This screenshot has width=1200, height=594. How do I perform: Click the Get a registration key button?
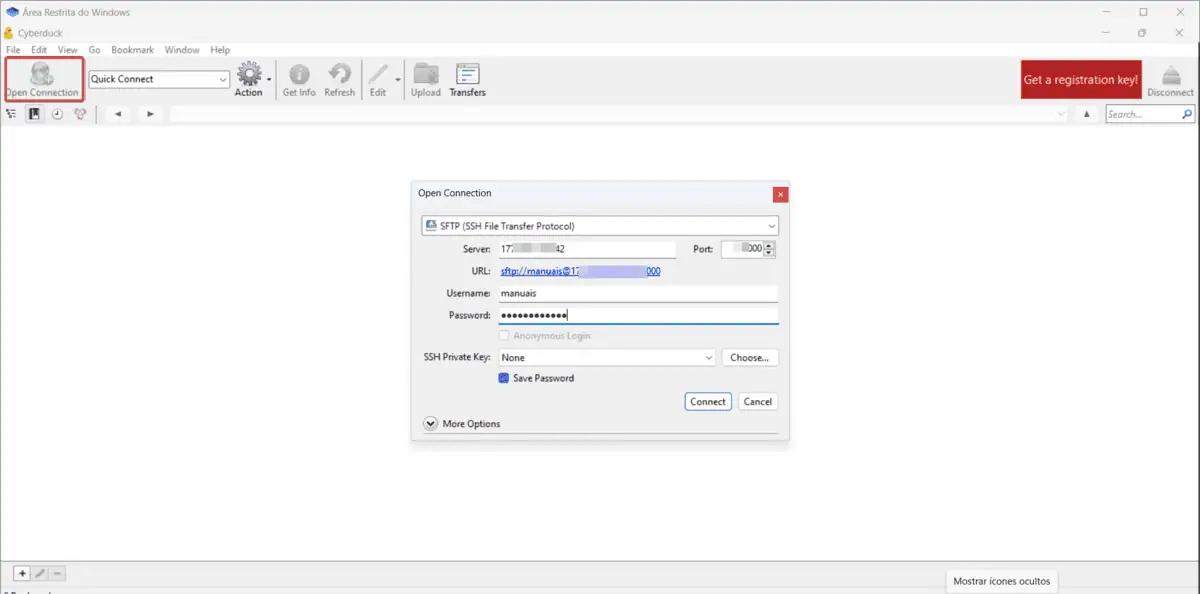1080,80
